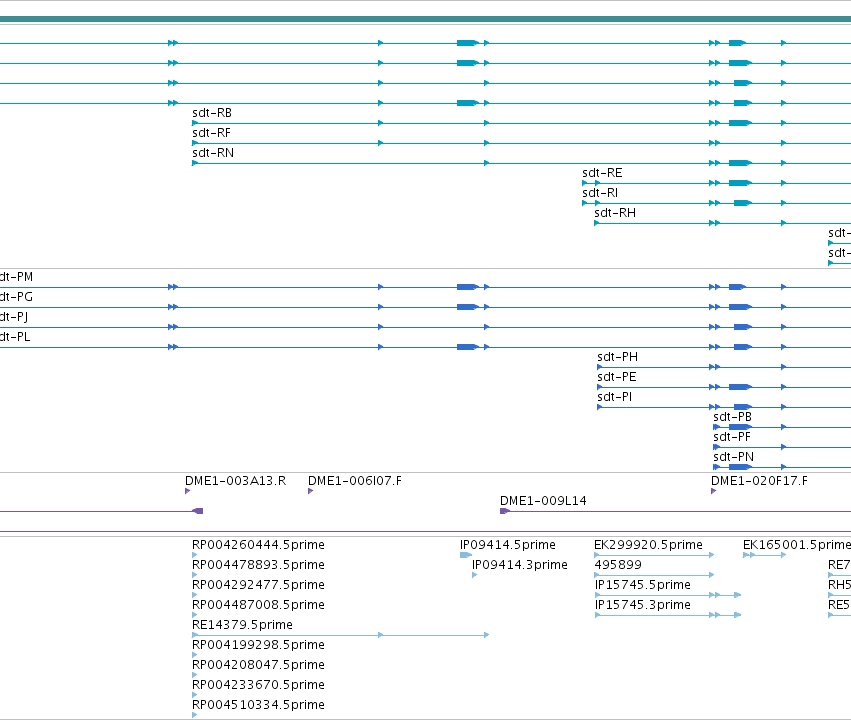Select IP09414.3prime EST label
The height and width of the screenshot is (720, 851).
click(519, 565)
